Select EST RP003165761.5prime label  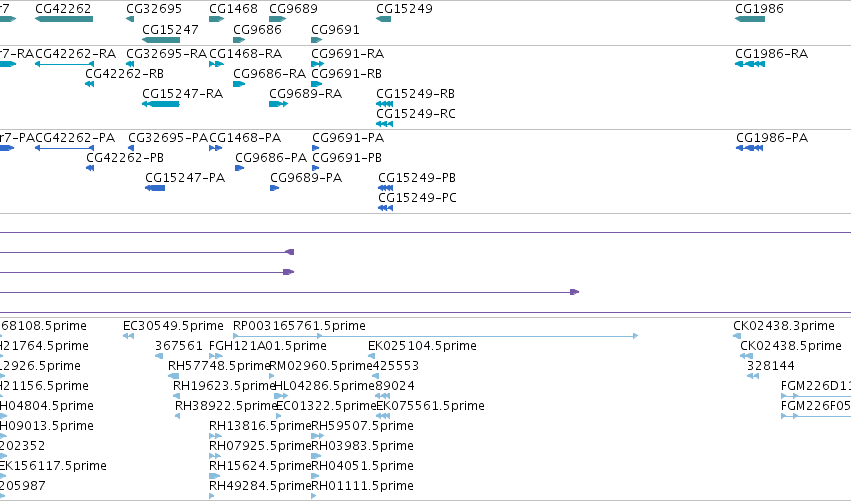pyautogui.click(x=299, y=326)
